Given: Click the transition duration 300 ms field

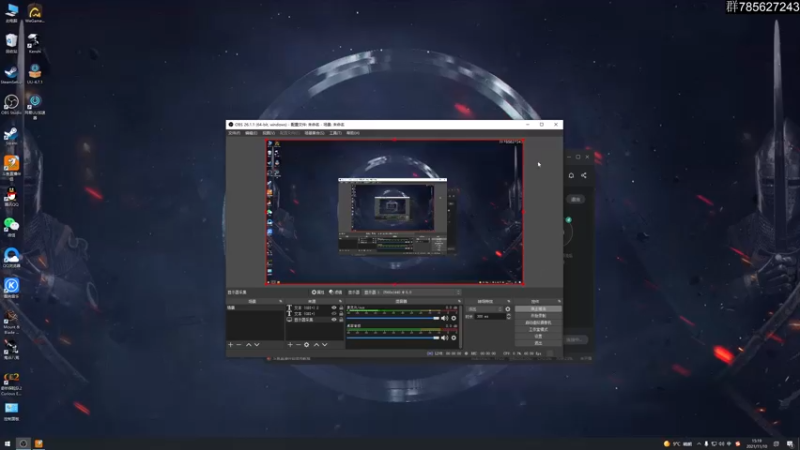Looking at the screenshot, I should [x=490, y=317].
